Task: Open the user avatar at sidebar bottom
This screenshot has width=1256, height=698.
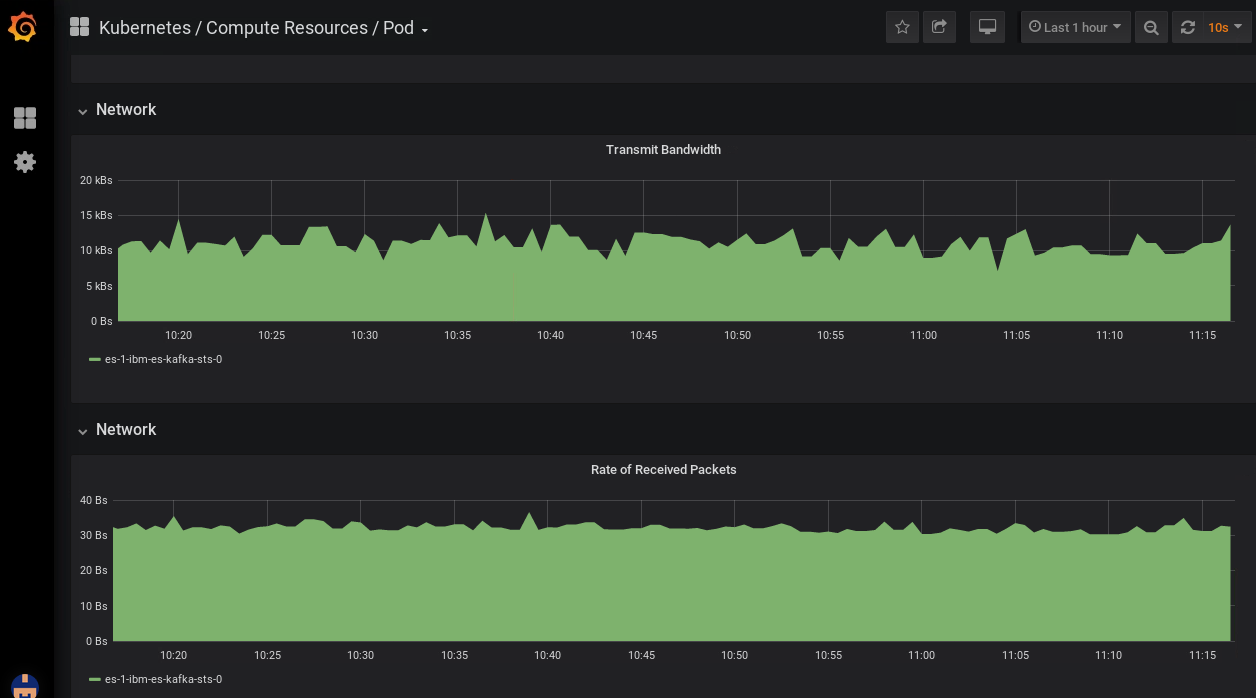Action: (x=25, y=686)
